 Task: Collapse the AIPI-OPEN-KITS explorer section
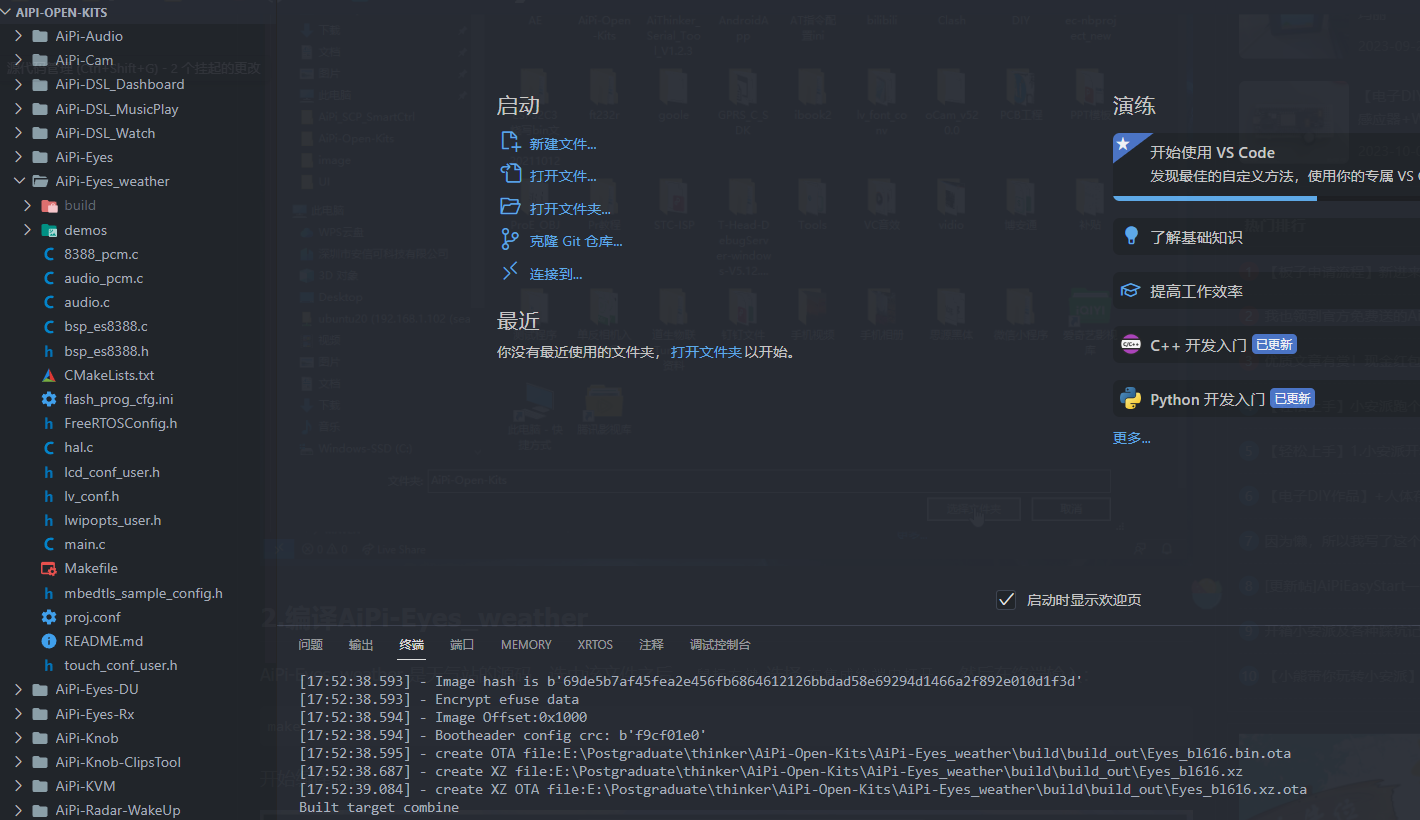[8, 13]
